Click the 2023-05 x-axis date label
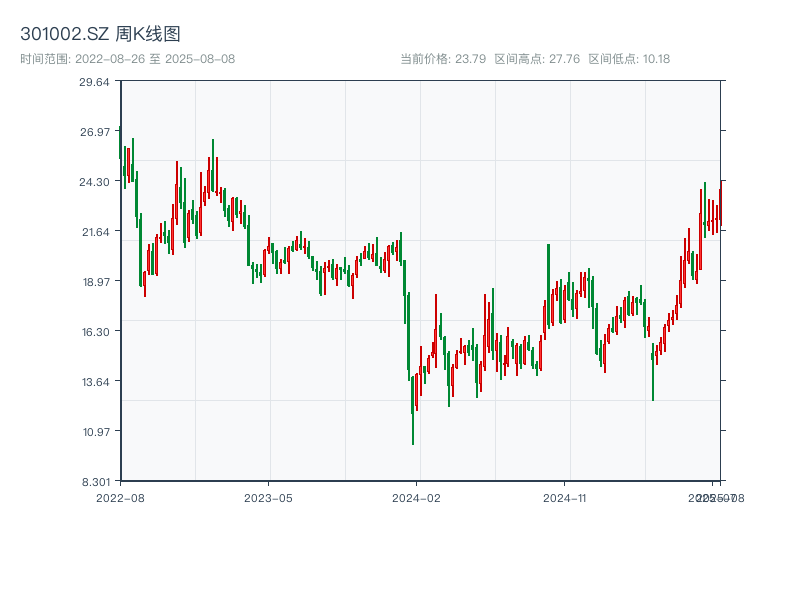This screenshot has height=600, width=800. click(x=268, y=497)
